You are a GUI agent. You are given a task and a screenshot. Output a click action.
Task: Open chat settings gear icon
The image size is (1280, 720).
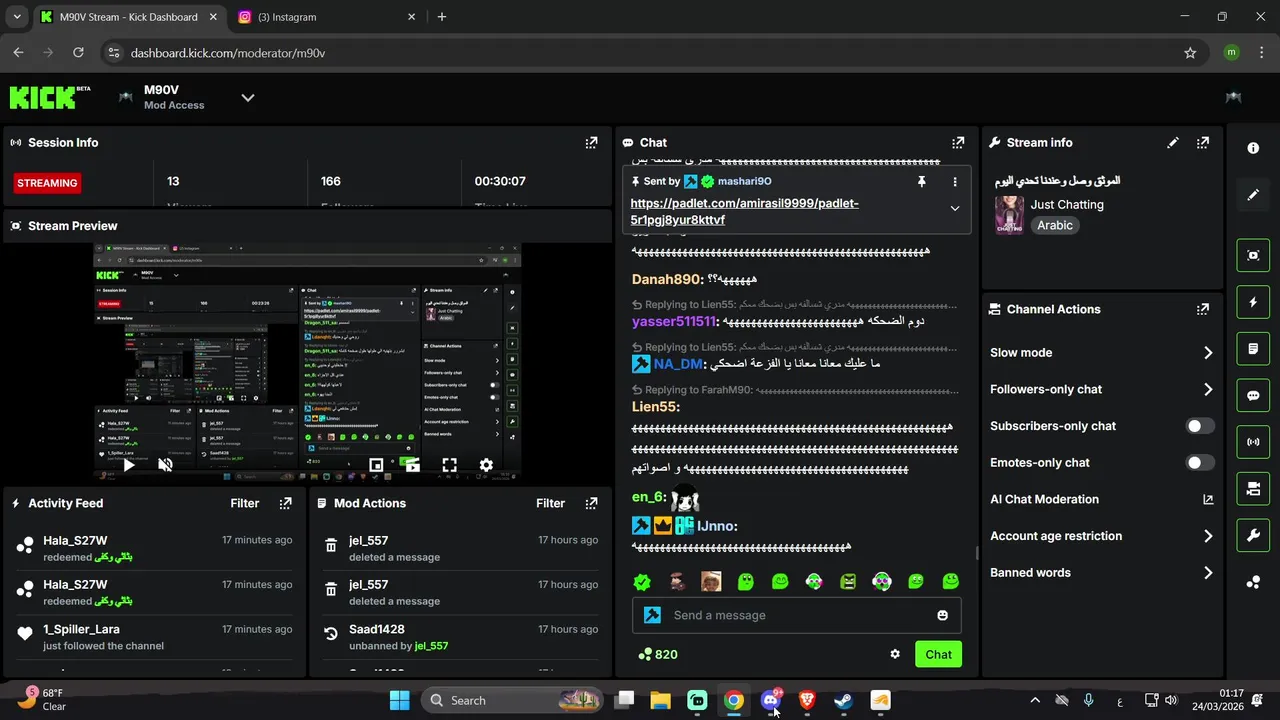pos(895,654)
